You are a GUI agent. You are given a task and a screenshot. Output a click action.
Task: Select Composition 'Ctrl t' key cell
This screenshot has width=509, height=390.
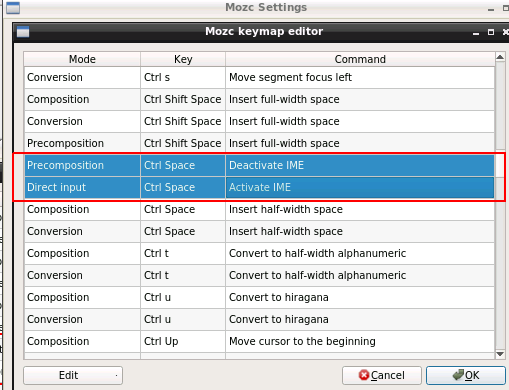[183, 253]
